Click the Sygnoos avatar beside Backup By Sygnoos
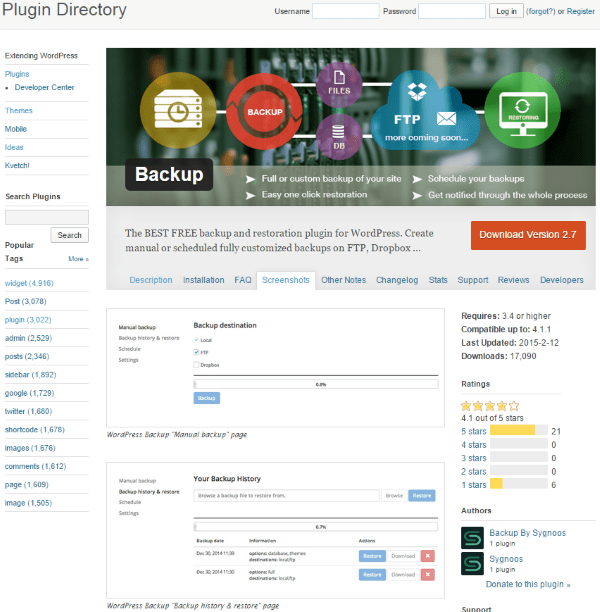Screen dimensions: 600x612 point(472,538)
